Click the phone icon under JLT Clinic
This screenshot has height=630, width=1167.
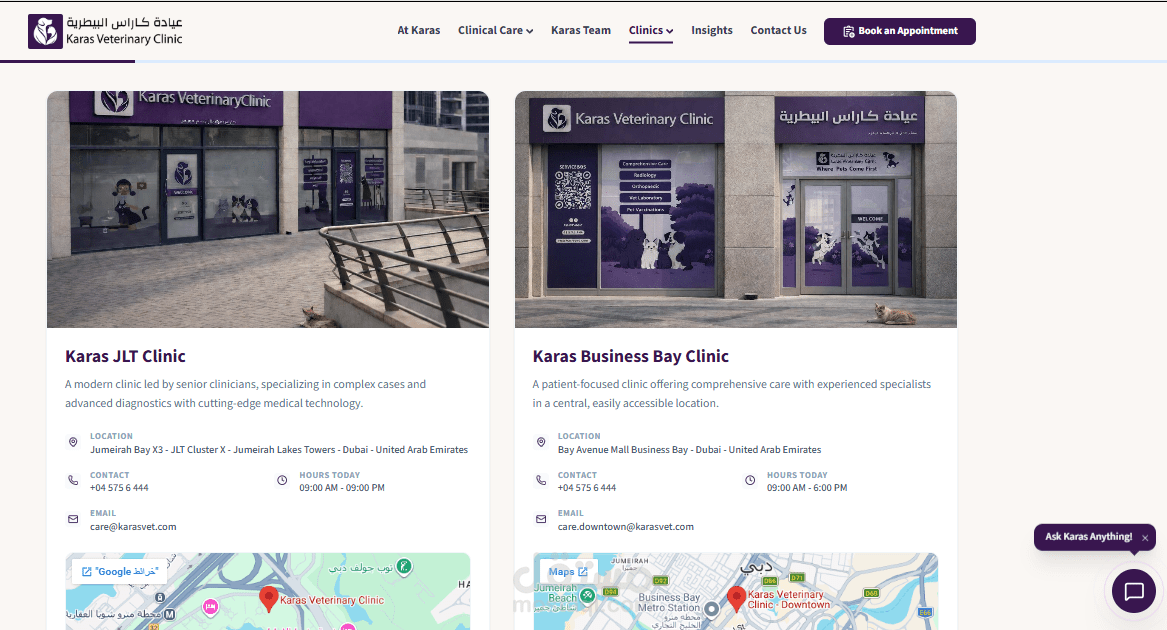pyautogui.click(x=73, y=480)
